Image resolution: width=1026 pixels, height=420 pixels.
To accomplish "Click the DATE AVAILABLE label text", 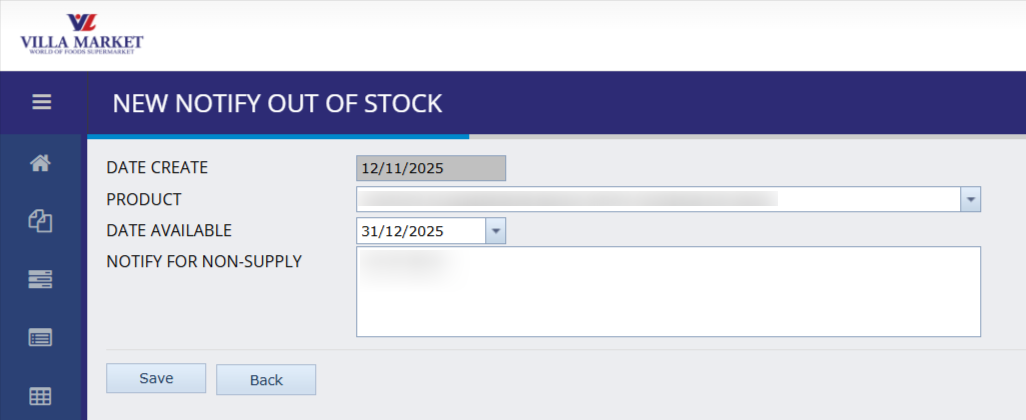I will click(x=169, y=230).
